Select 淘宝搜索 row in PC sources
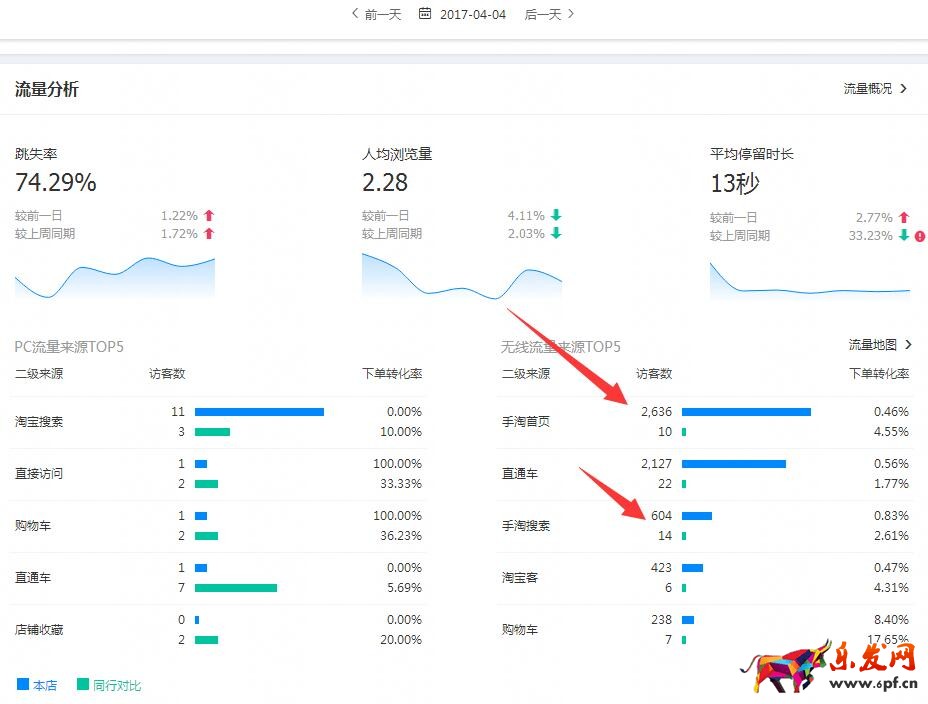This screenshot has height=704, width=928. coord(39,422)
